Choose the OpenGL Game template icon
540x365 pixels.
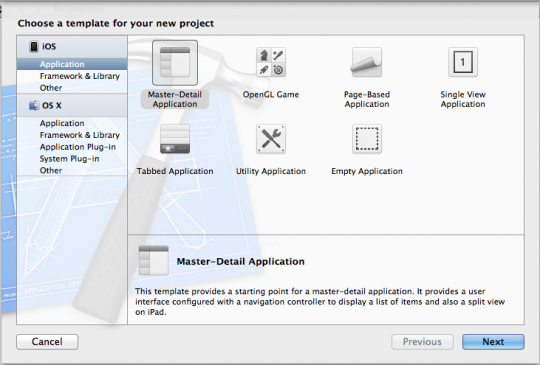271,62
